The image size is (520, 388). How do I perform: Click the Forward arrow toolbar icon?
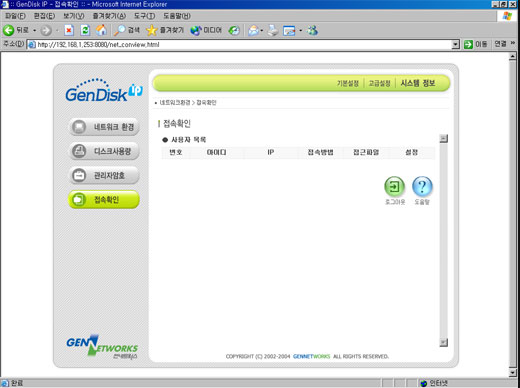[x=46, y=31]
